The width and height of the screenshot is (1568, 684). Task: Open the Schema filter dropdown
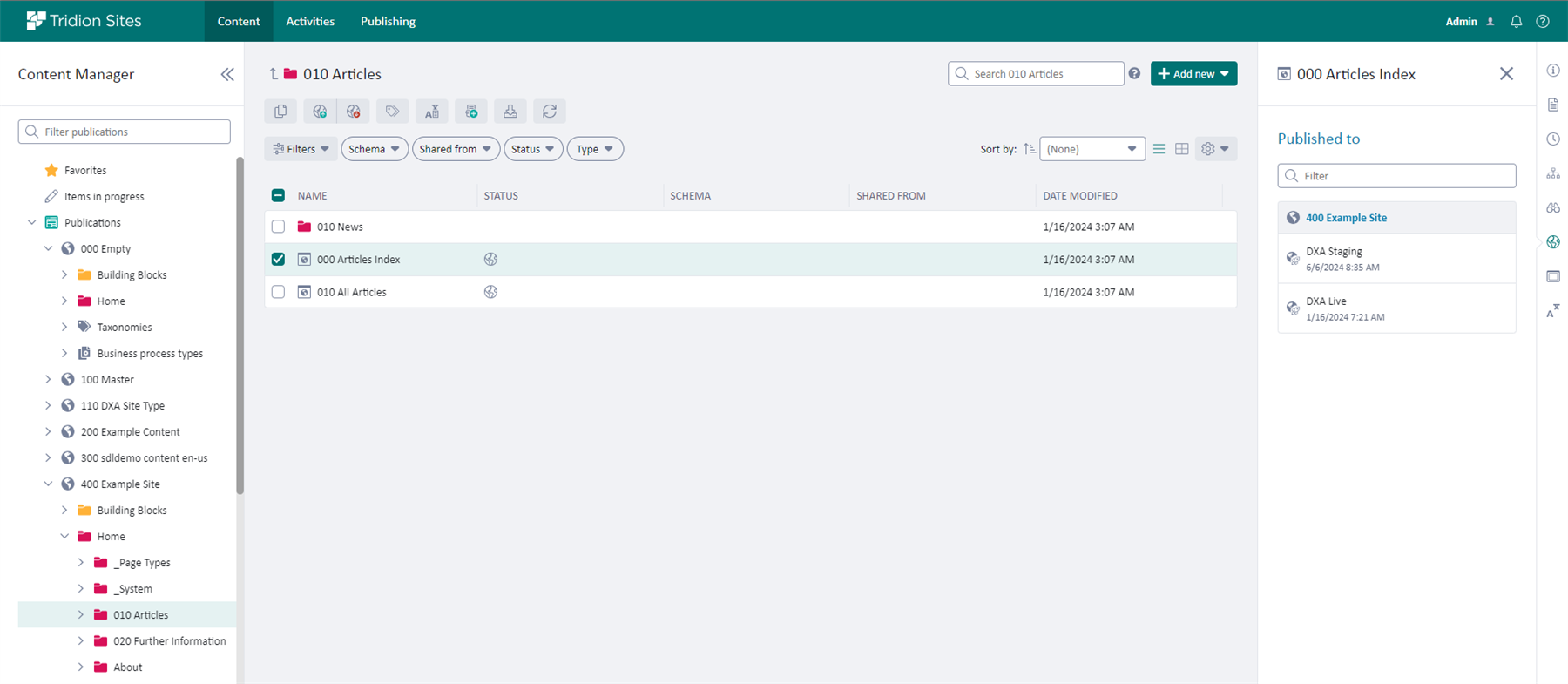[375, 149]
